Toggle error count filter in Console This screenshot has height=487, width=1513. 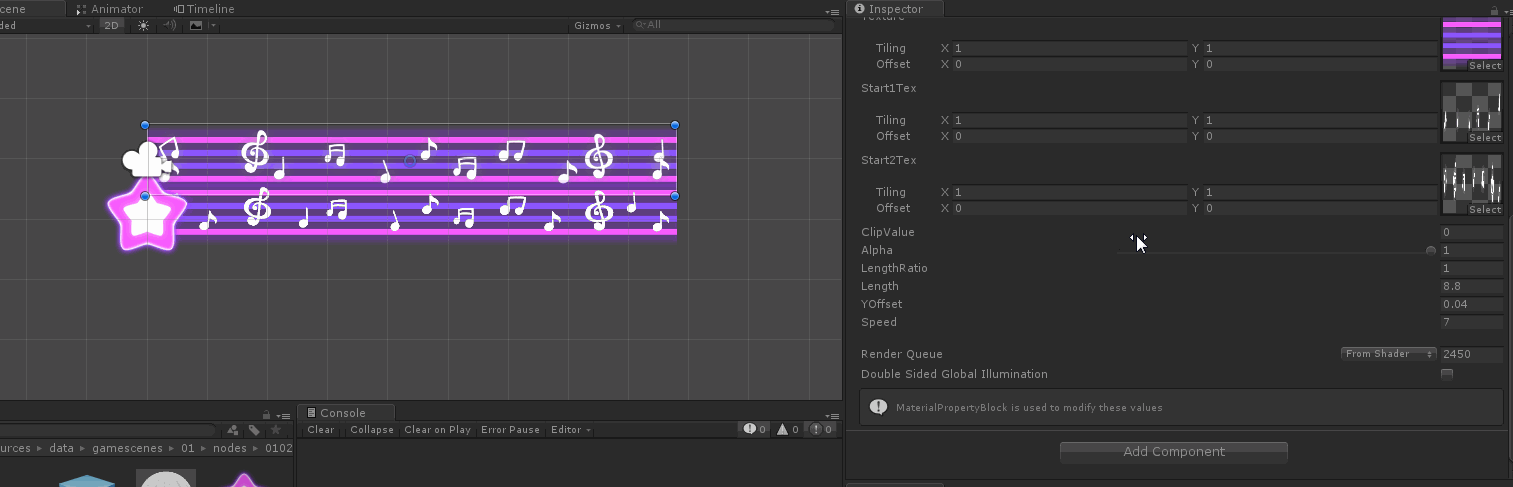pos(821,430)
